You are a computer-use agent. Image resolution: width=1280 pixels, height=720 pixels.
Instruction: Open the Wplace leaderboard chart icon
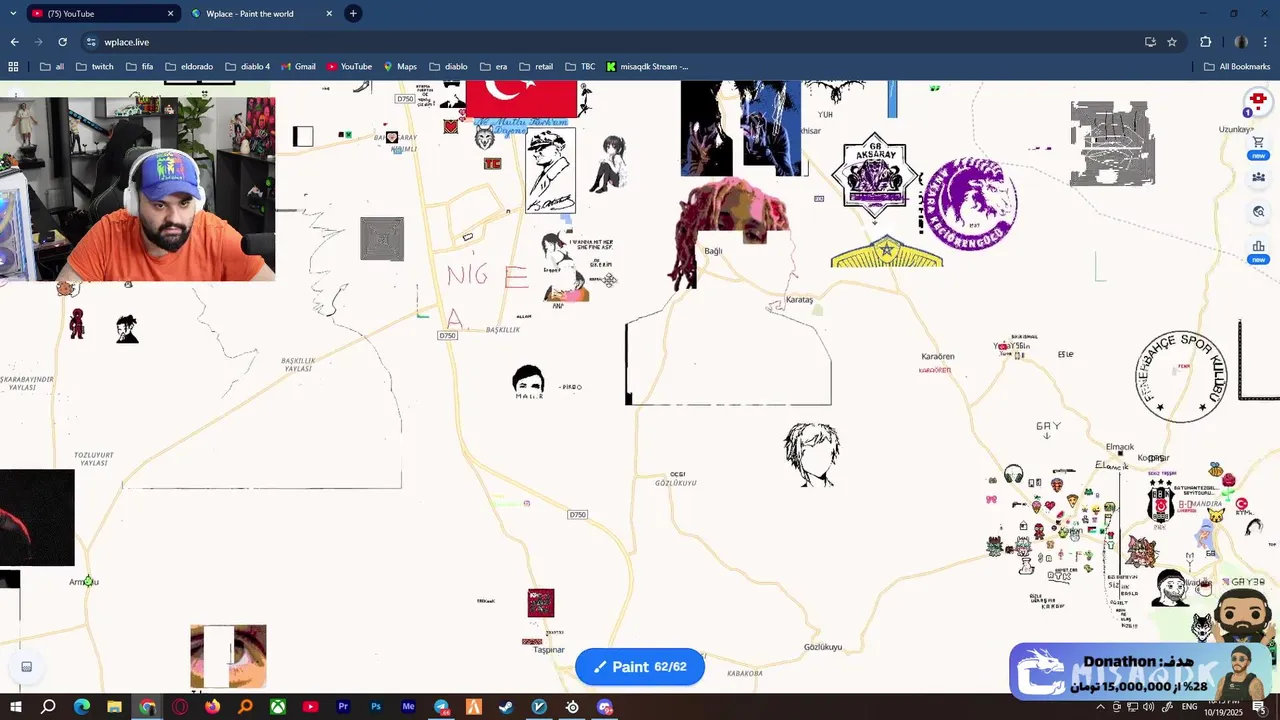1258,246
